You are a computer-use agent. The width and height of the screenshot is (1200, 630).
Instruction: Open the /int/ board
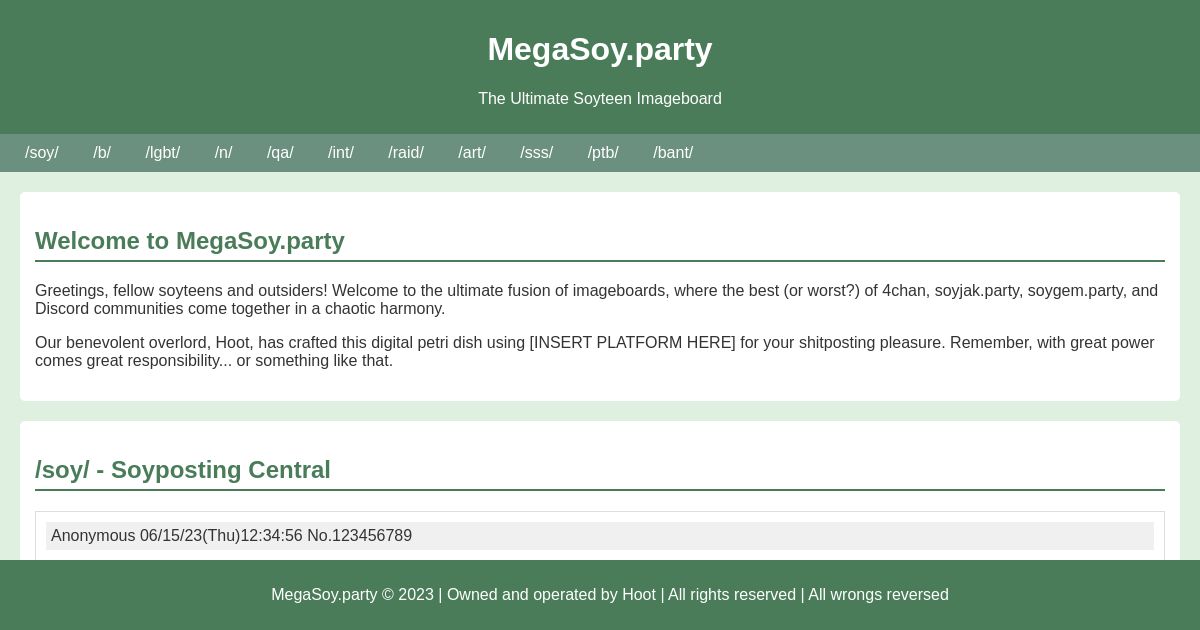pyautogui.click(x=341, y=153)
